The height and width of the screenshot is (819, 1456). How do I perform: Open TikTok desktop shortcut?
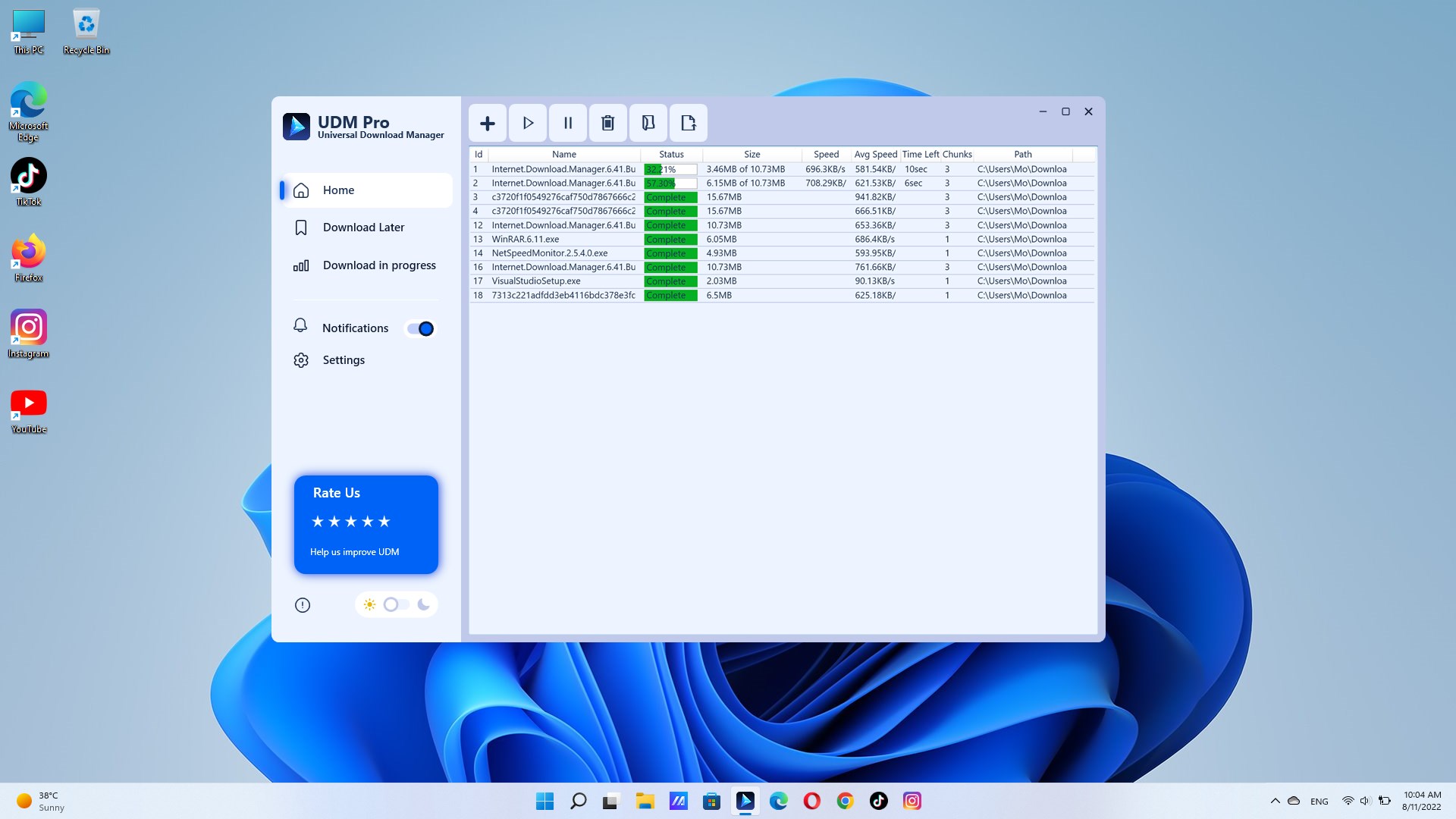pyautogui.click(x=29, y=182)
